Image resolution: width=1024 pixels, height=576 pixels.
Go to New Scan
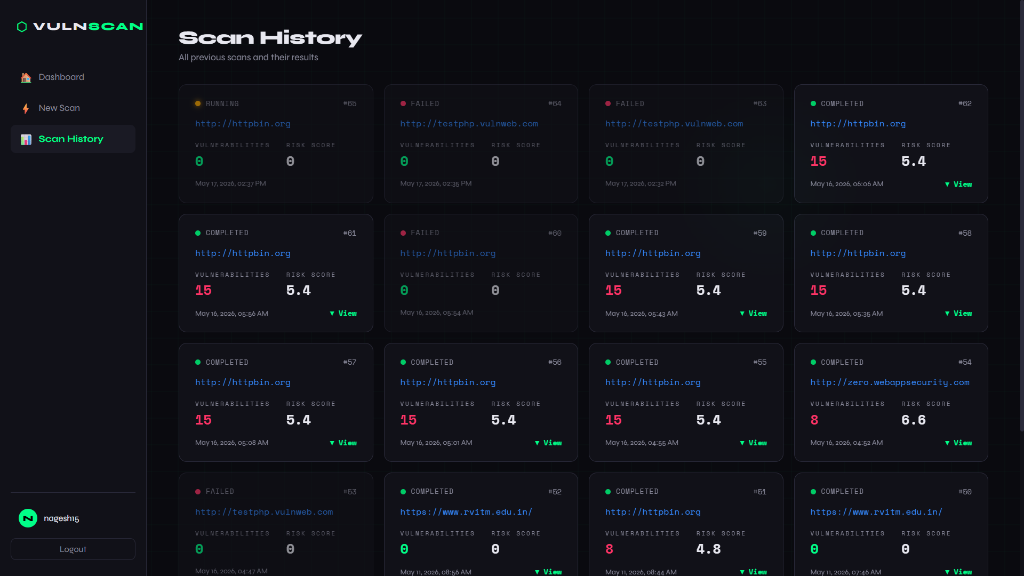click(x=73, y=108)
